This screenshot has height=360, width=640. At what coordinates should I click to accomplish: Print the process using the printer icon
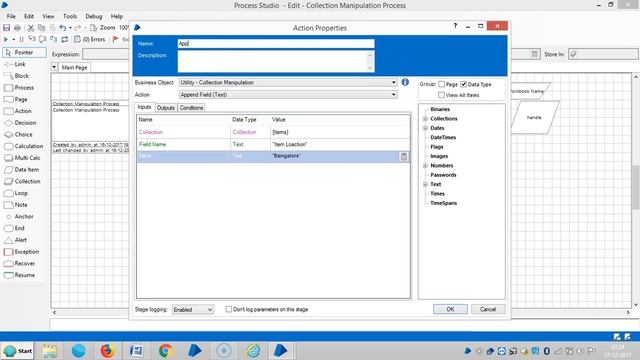tap(18, 28)
